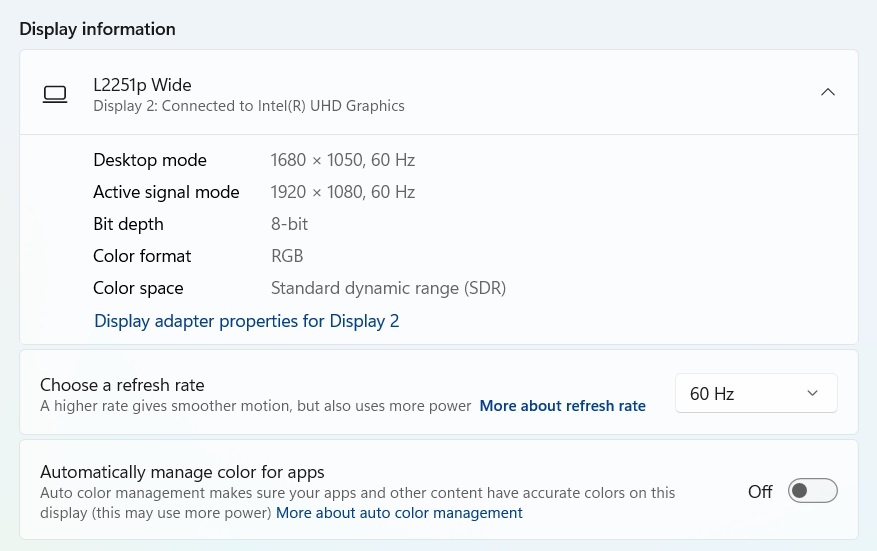Click the L2251p Wide display title

142,85
